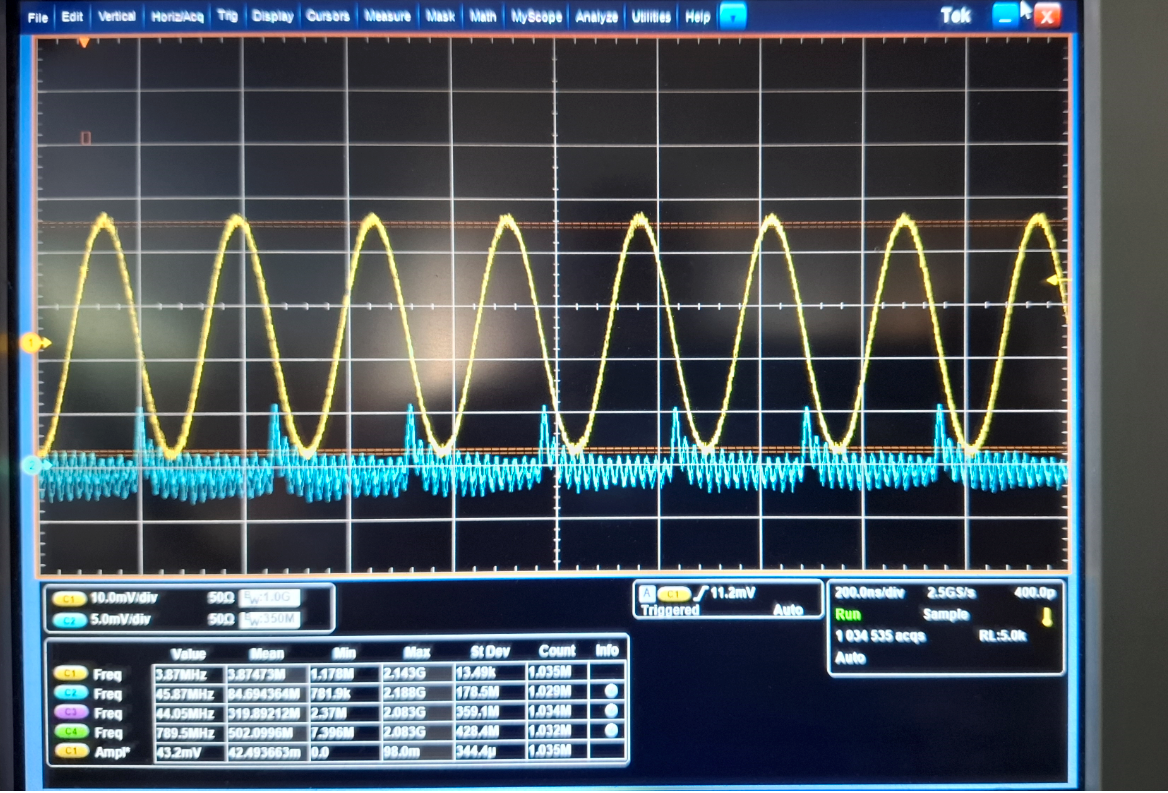Screen dimensions: 1168x793
Task: Click the Triggered status label
Action: click(670, 610)
